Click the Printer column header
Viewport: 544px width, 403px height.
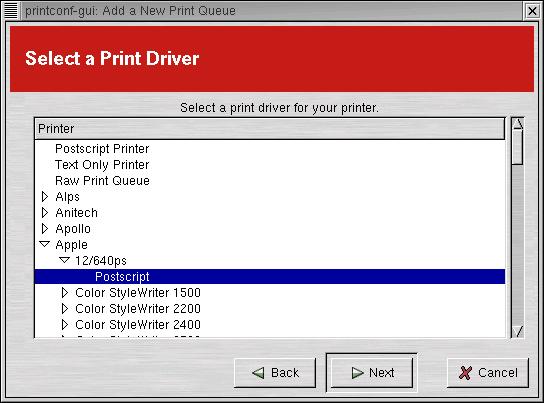[x=270, y=129]
